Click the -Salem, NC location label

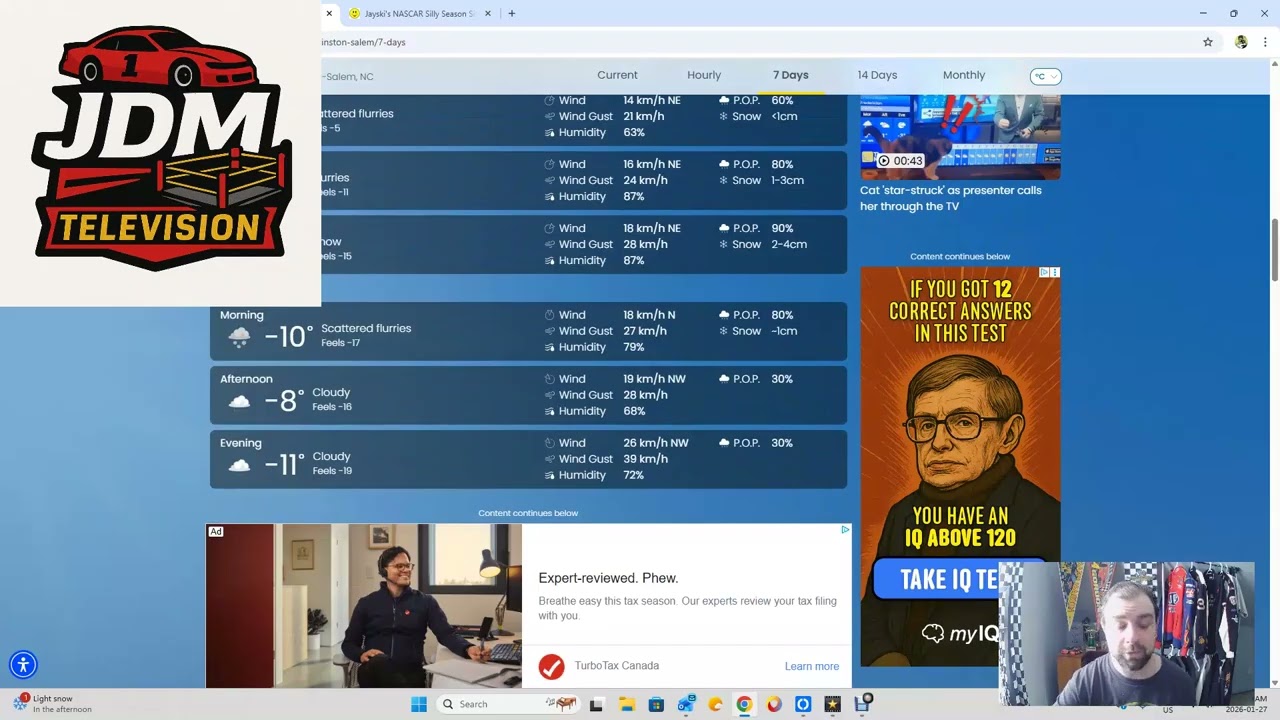point(348,77)
